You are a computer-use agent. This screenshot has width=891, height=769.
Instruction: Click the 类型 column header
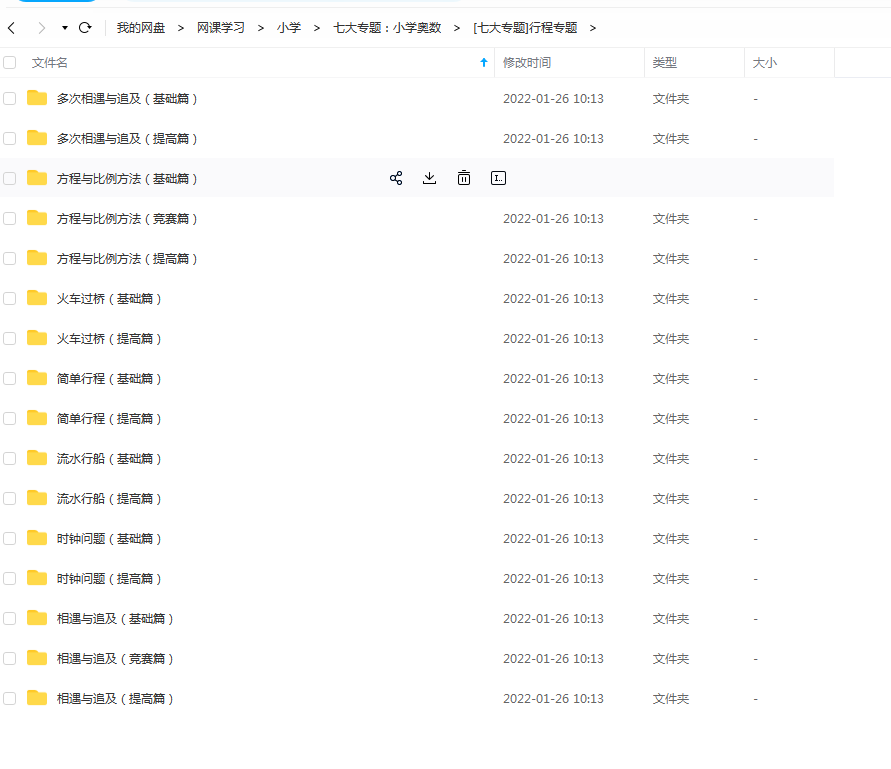click(665, 62)
